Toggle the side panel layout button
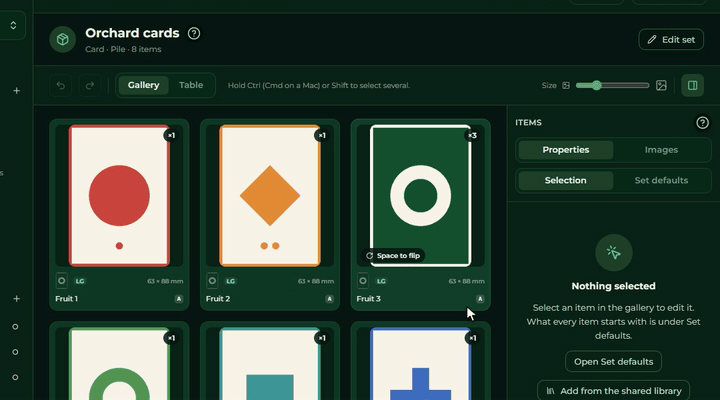This screenshot has height=400, width=720. coord(692,85)
